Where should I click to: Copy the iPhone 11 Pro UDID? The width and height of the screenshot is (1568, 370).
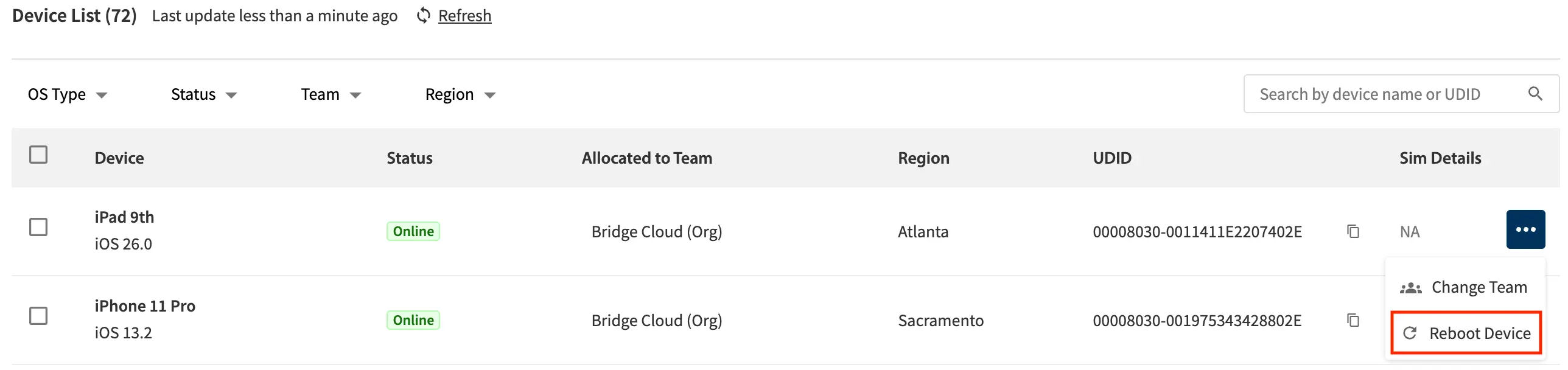pos(1353,320)
